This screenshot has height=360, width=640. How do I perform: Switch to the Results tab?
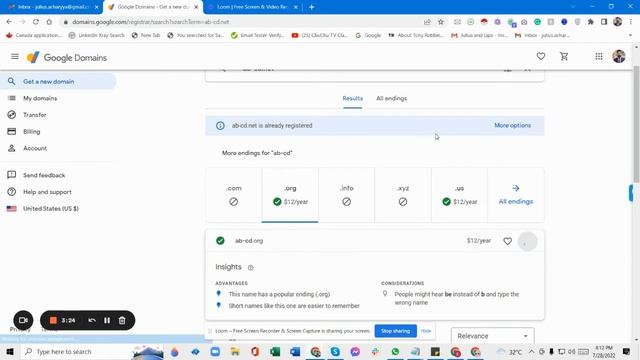[352, 98]
